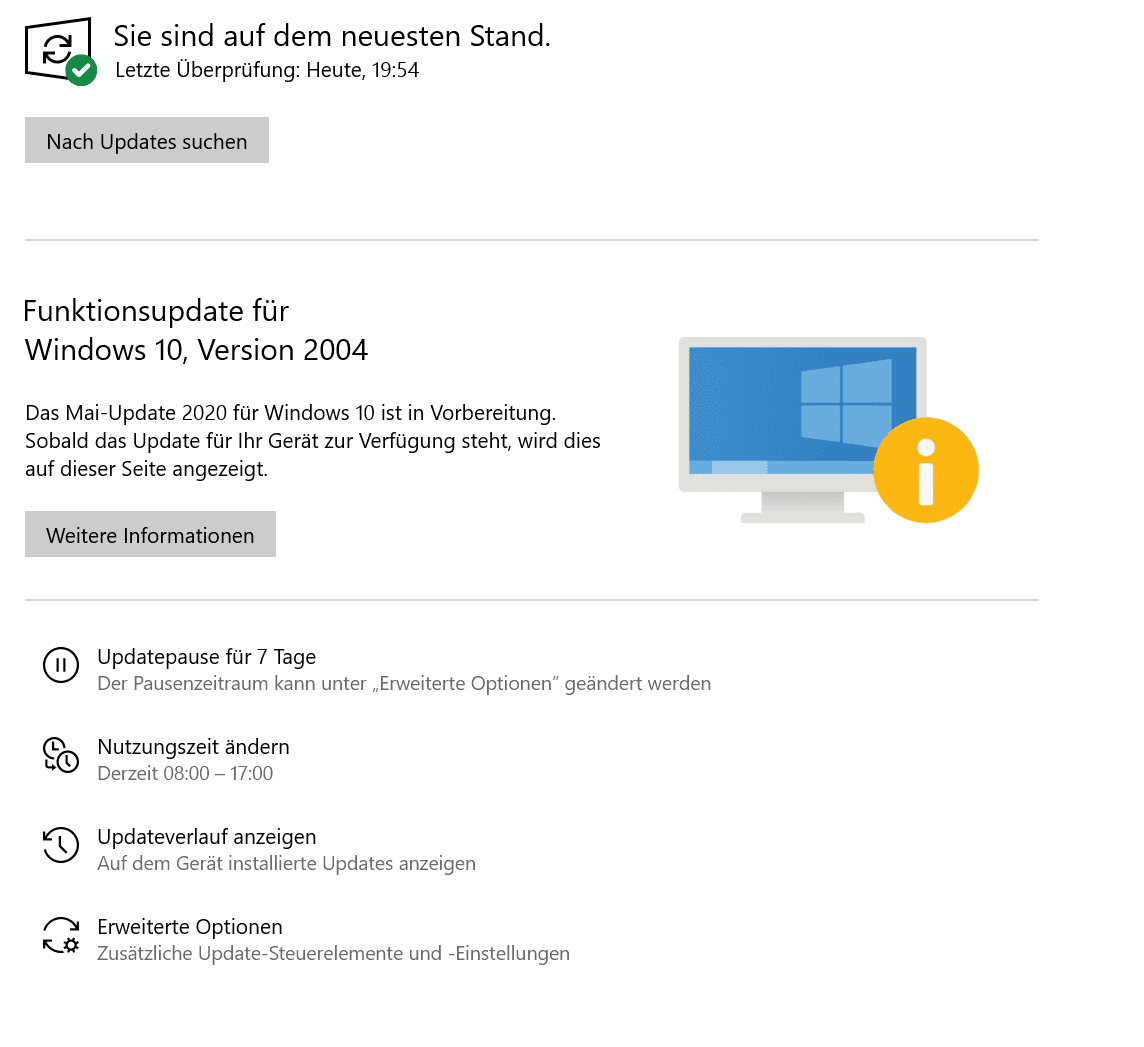Click 'Zusätzliche Update-Steuerelemente und -Einstellungen' subtitle
This screenshot has height=1047, width=1144.
click(x=333, y=954)
